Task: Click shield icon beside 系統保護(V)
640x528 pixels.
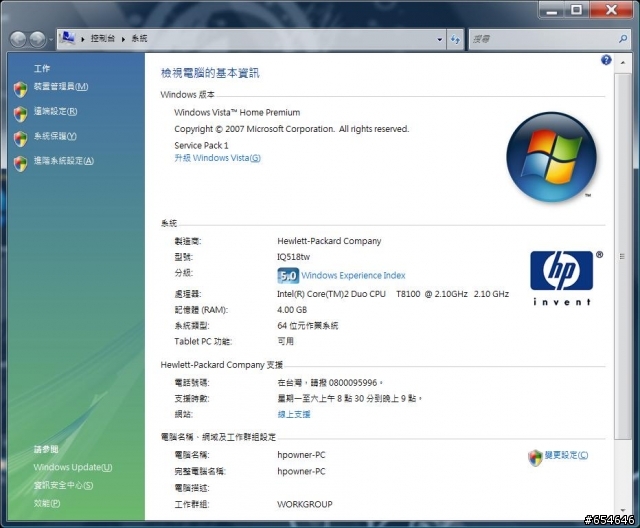Action: (20, 139)
